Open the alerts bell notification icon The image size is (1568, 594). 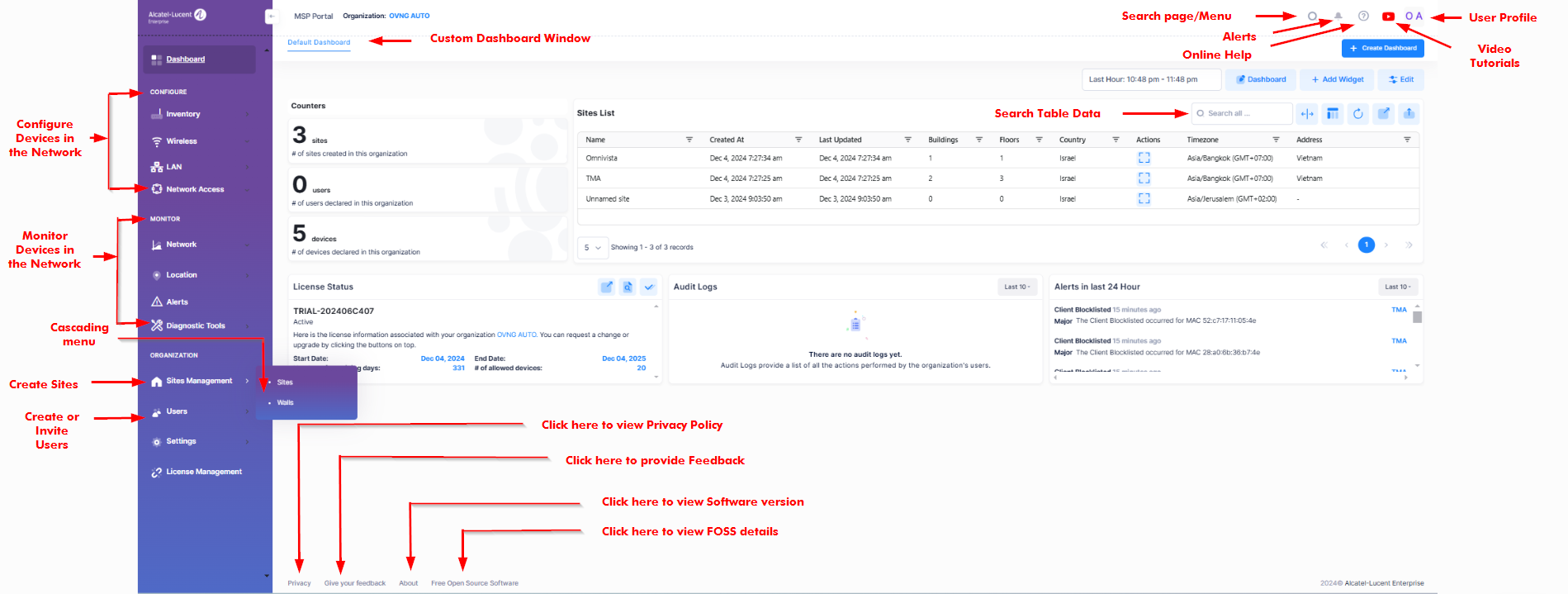[x=1338, y=16]
